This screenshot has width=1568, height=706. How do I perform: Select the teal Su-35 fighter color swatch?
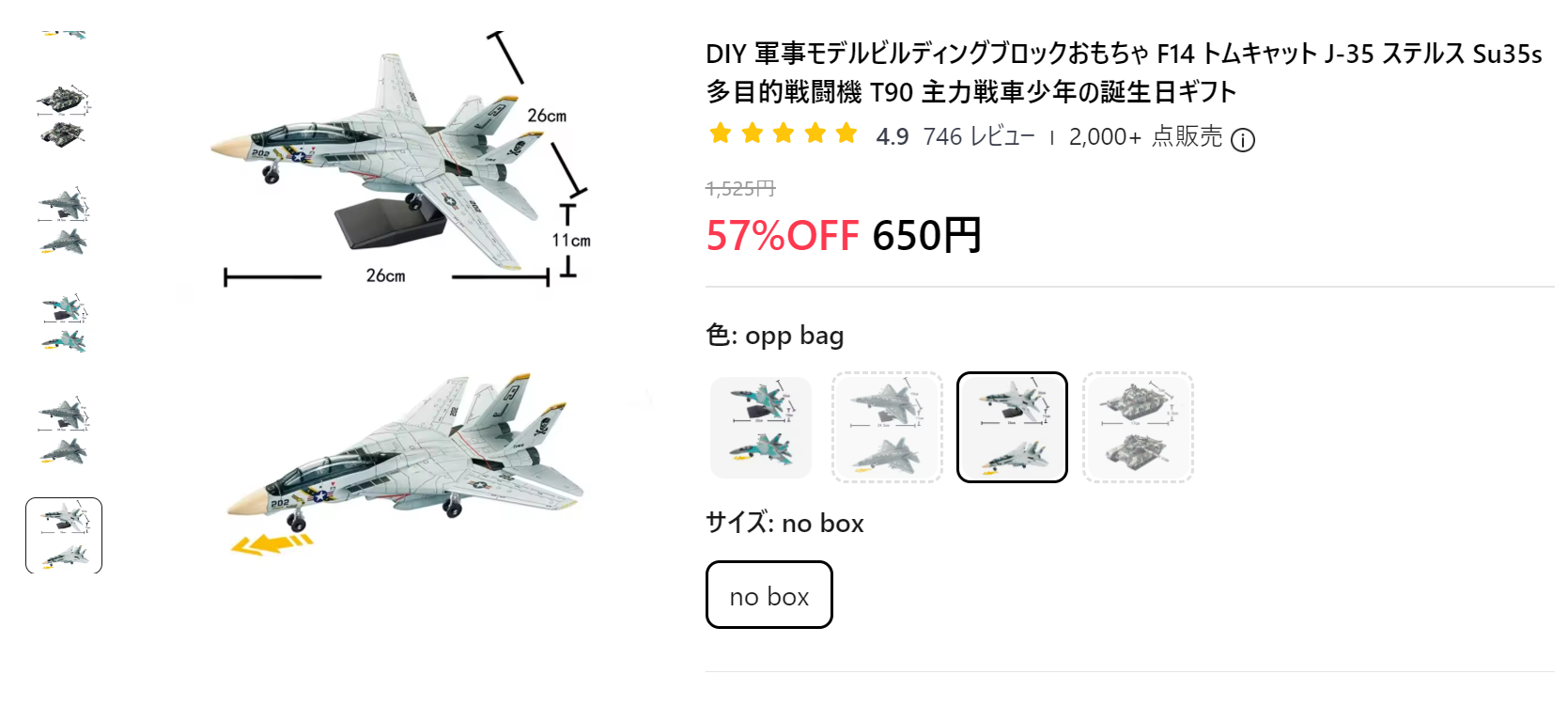(761, 428)
